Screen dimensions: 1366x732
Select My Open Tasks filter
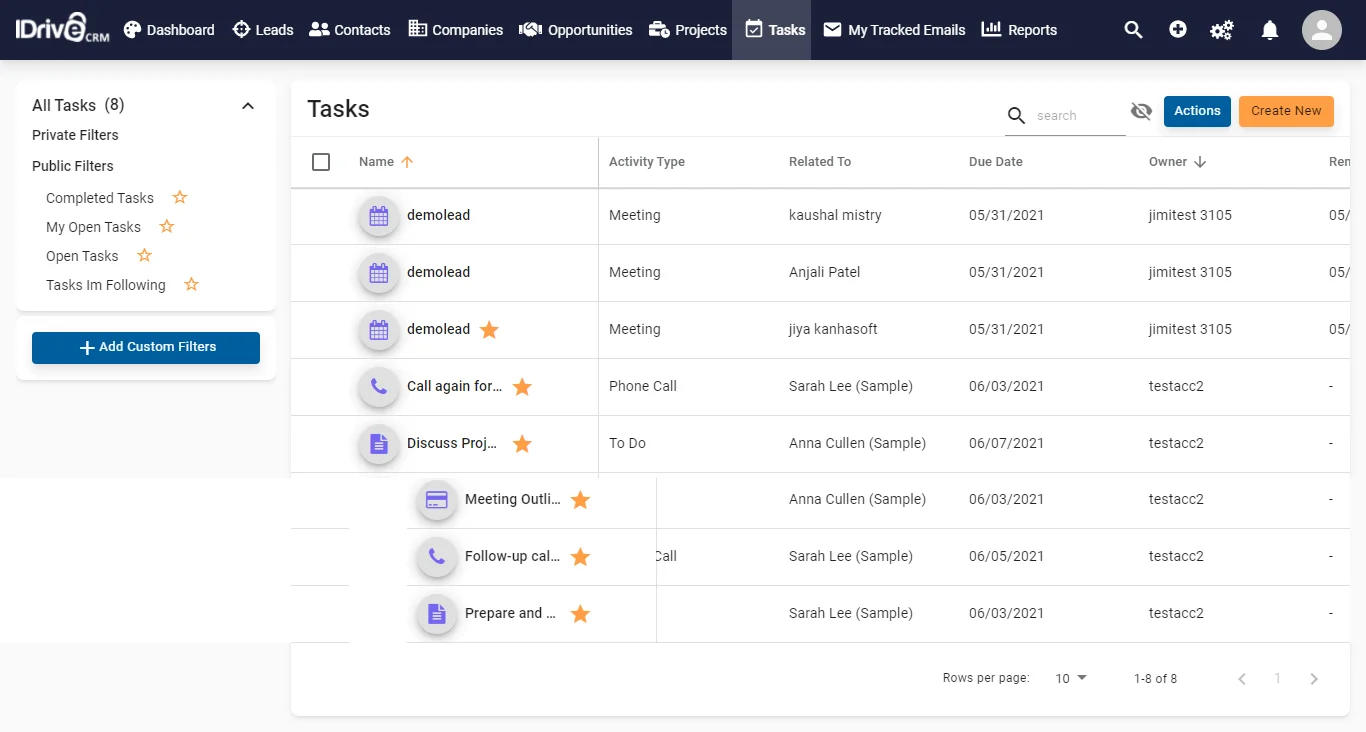[93, 227]
